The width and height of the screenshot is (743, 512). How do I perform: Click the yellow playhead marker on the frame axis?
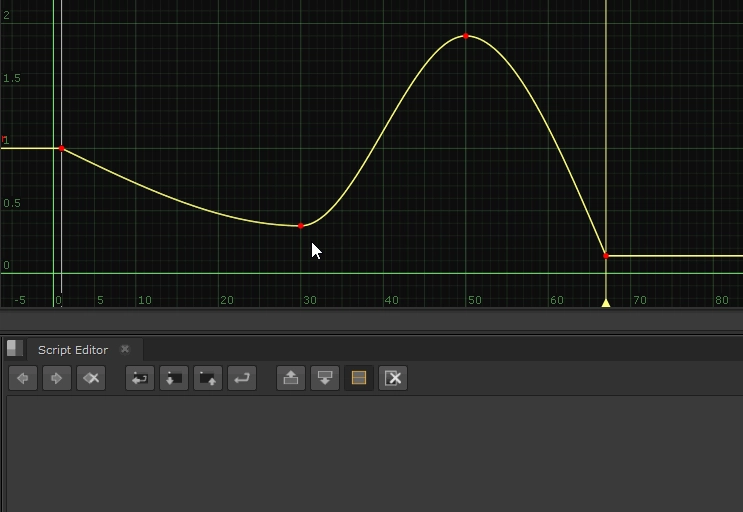tap(606, 302)
